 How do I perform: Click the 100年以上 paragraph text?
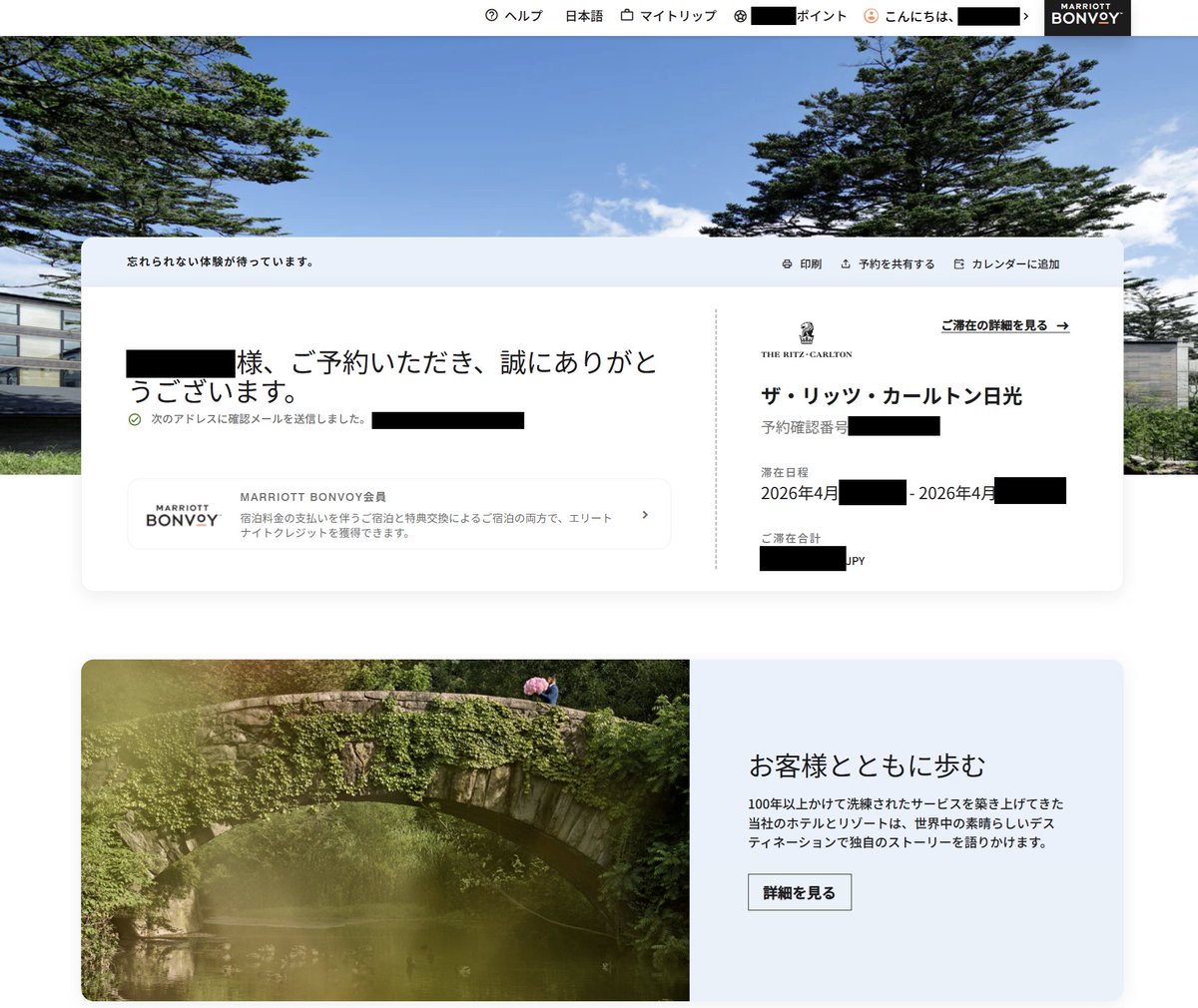(x=905, y=823)
